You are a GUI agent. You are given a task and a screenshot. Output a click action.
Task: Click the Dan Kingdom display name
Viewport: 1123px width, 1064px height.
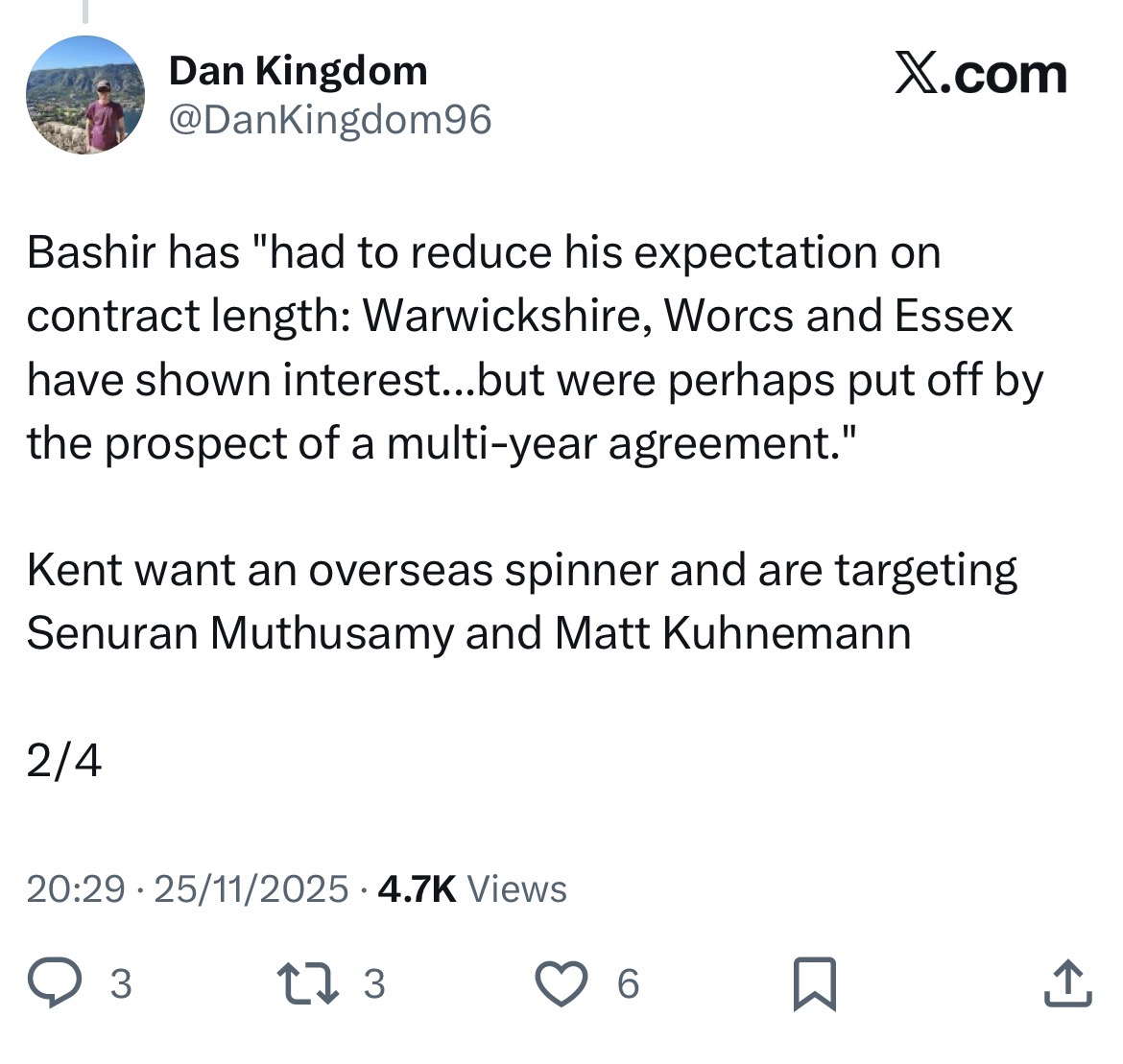(298, 71)
